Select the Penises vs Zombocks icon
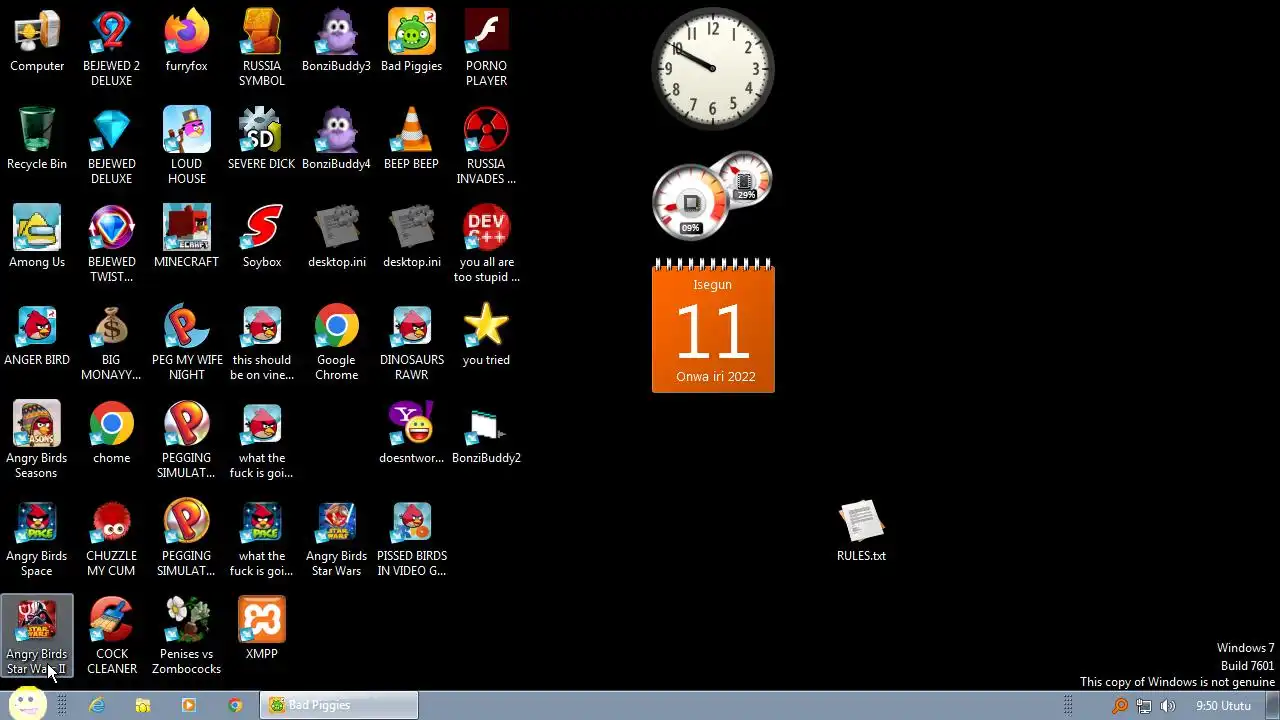This screenshot has height=720, width=1280. (x=187, y=636)
